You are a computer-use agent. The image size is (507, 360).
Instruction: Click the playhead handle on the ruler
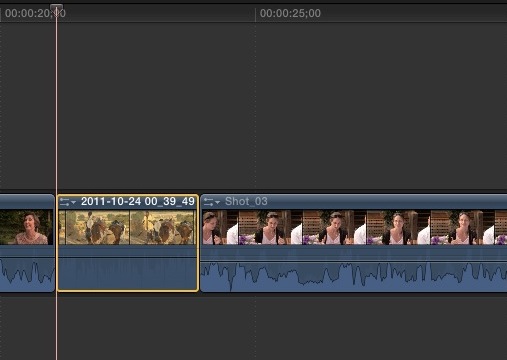tap(56, 8)
